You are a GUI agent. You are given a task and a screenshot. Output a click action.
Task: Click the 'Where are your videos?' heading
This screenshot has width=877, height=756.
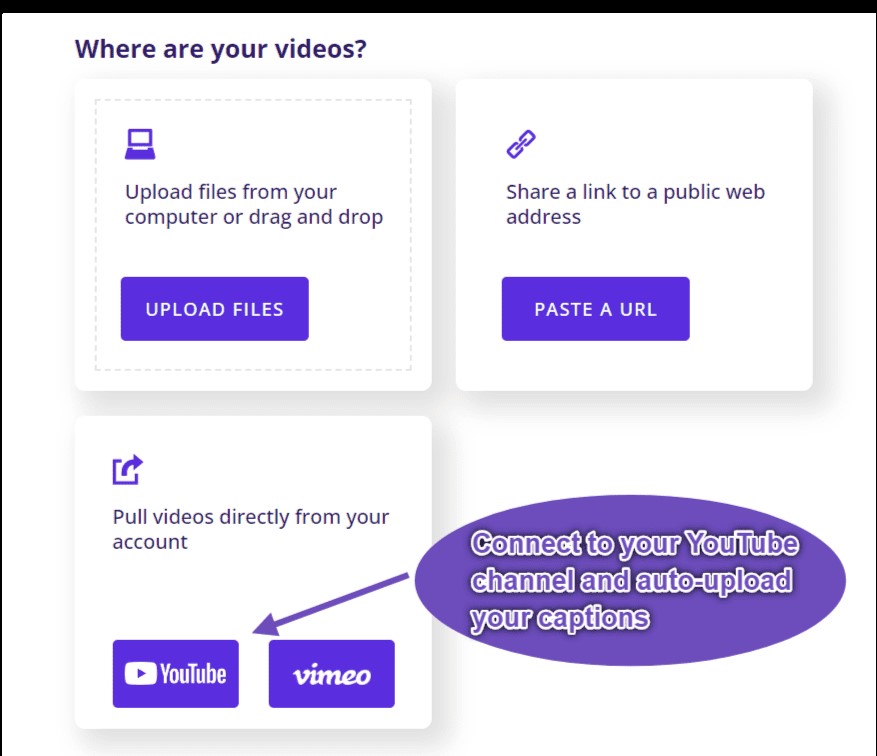(221, 49)
